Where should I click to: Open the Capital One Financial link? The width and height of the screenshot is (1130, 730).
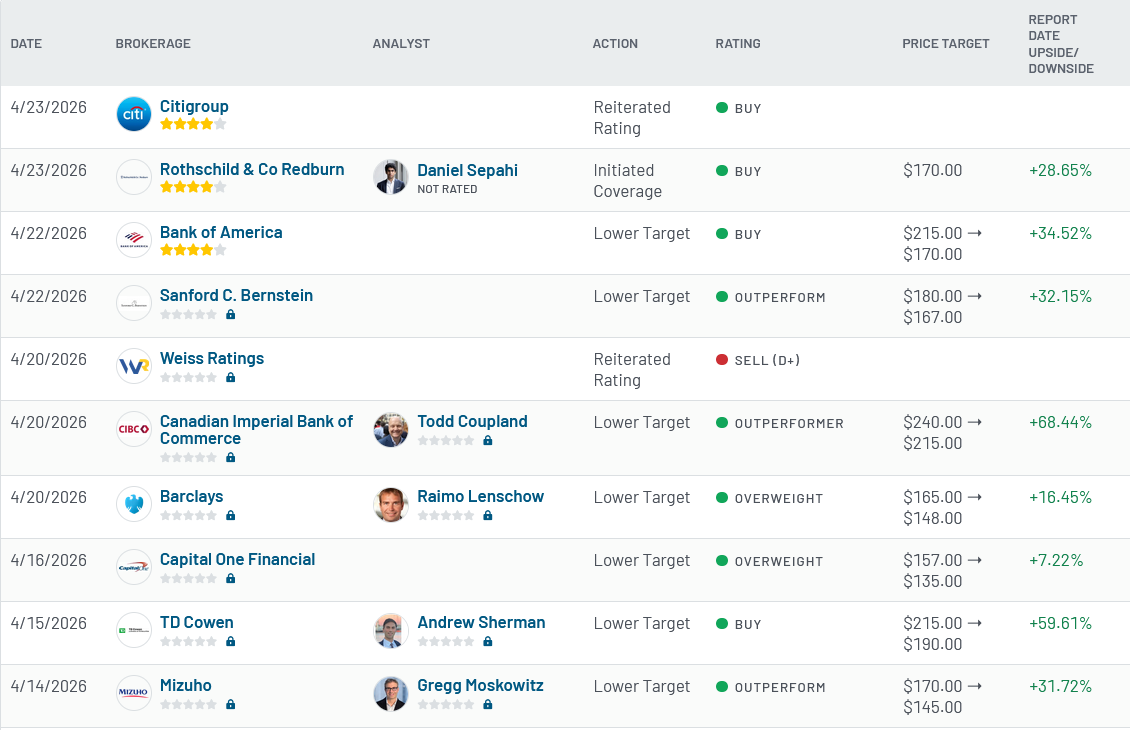pyautogui.click(x=238, y=559)
